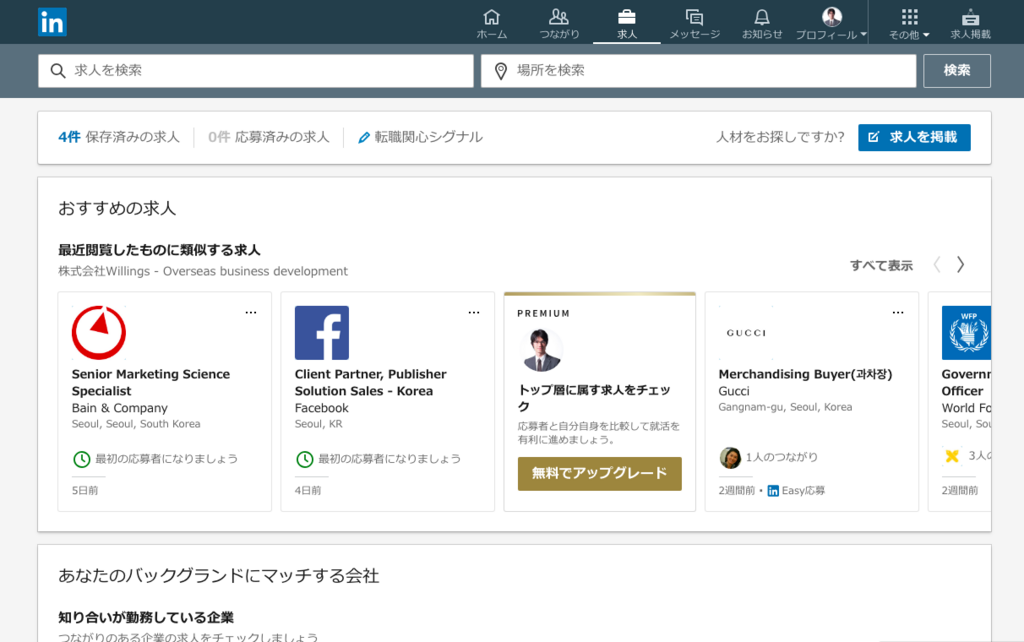Open the つながり network tab

click(x=559, y=24)
